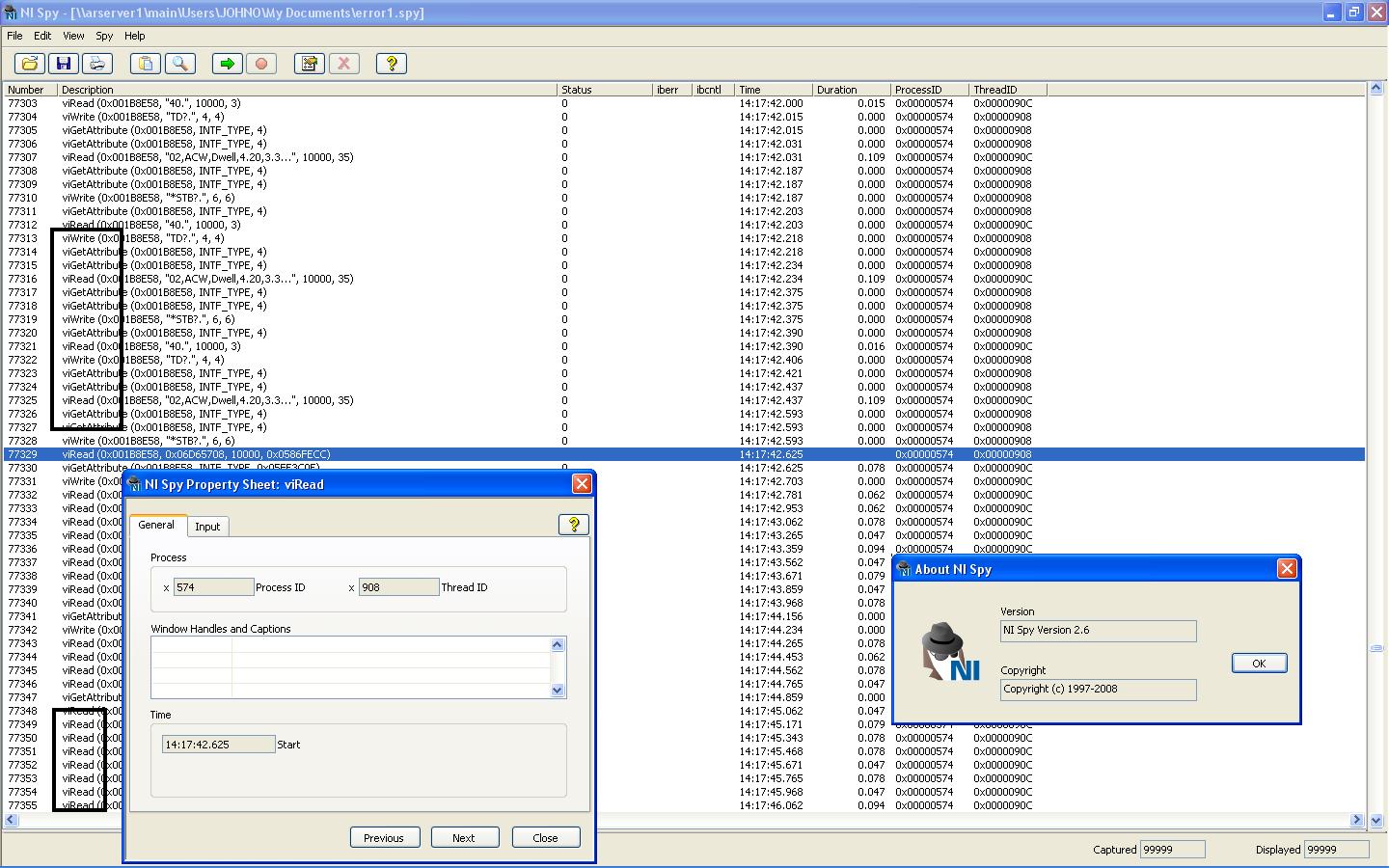
Task: Switch to the Input tab
Action: (x=207, y=527)
